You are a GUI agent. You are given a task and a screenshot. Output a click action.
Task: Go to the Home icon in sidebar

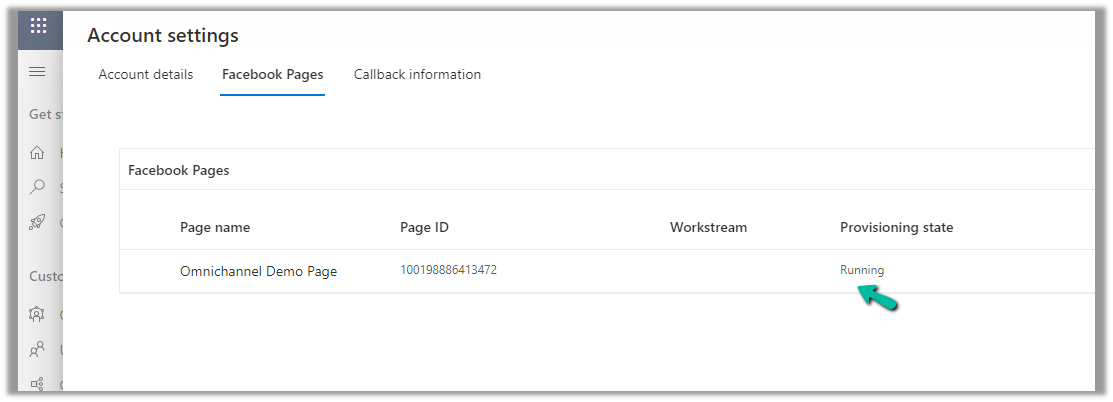(x=37, y=153)
